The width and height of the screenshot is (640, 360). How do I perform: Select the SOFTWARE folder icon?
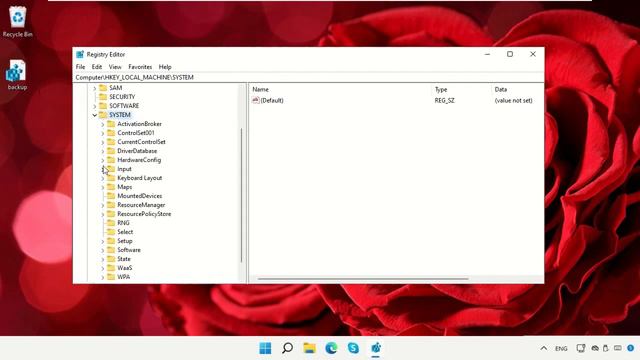coord(103,106)
